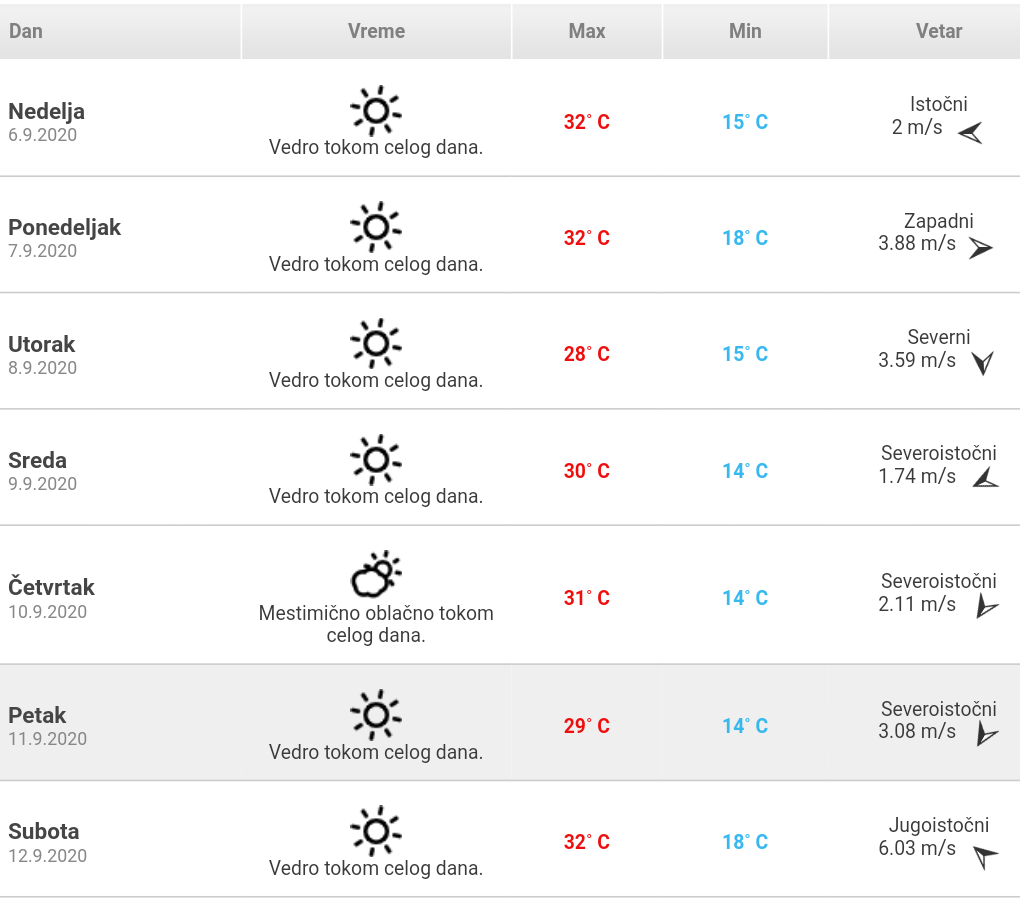Click the wind arrow for Sreda
Screen dimensions: 1020x900
tap(986, 478)
